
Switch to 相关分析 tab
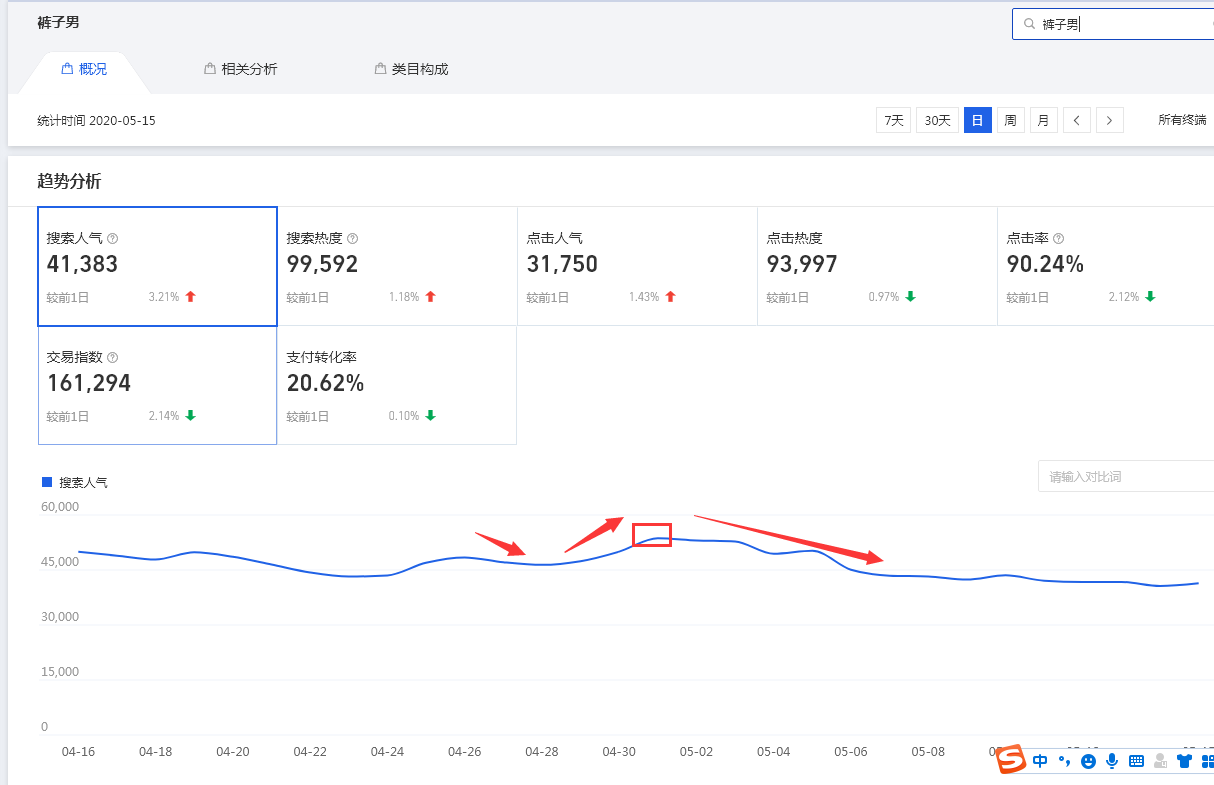click(240, 69)
